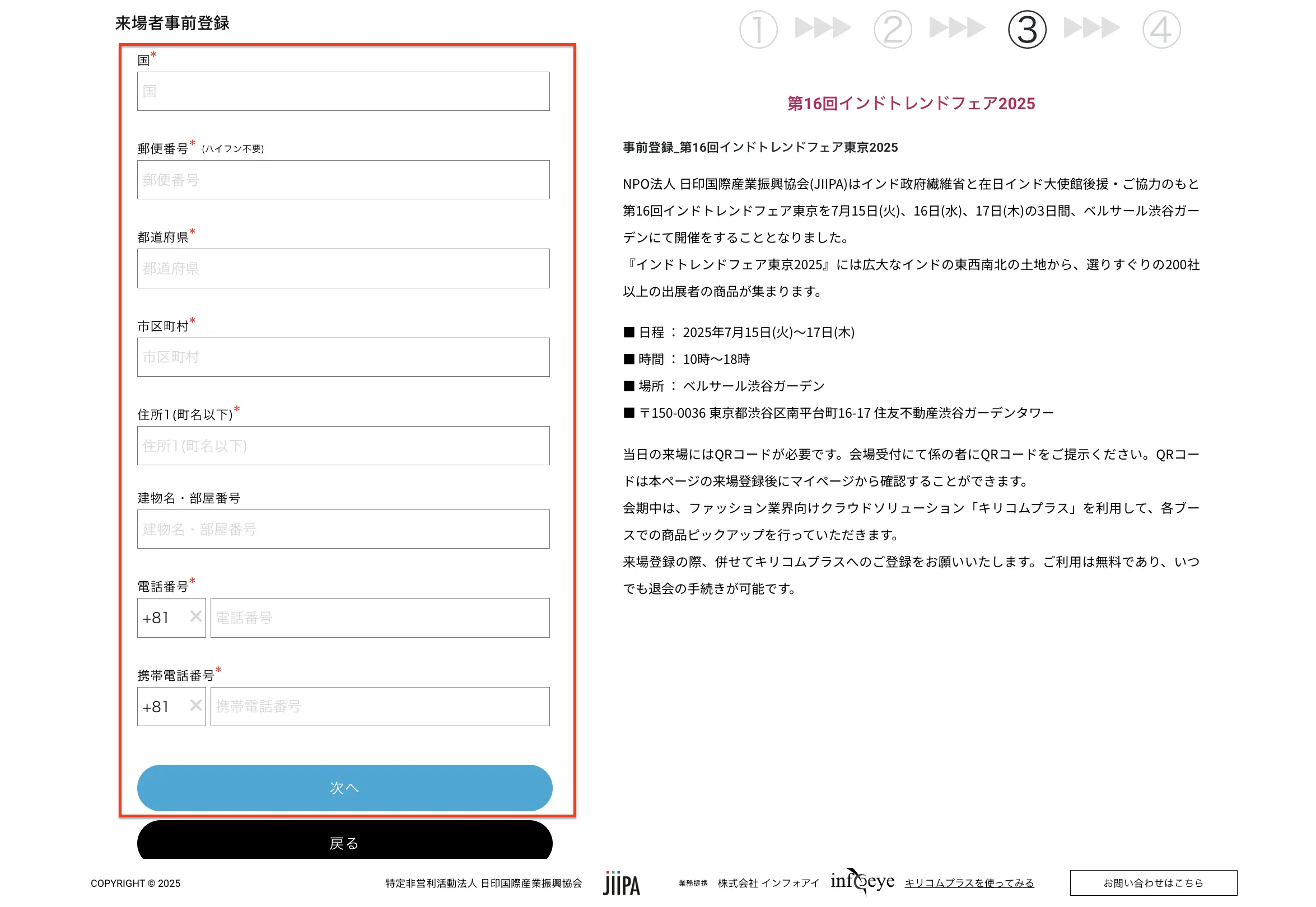Click the 〒150-0036 address line
The height and width of the screenshot is (907, 1316).
(x=838, y=413)
